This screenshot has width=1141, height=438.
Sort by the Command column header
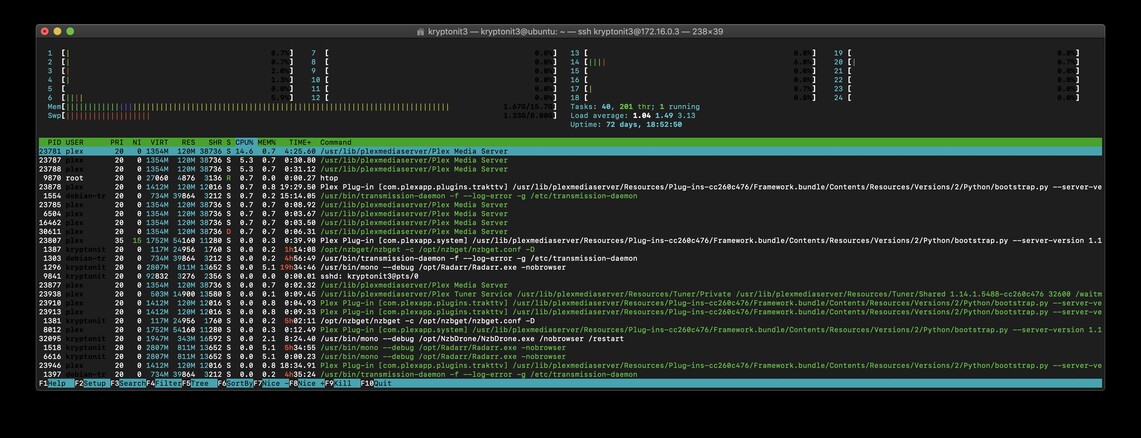pos(335,143)
